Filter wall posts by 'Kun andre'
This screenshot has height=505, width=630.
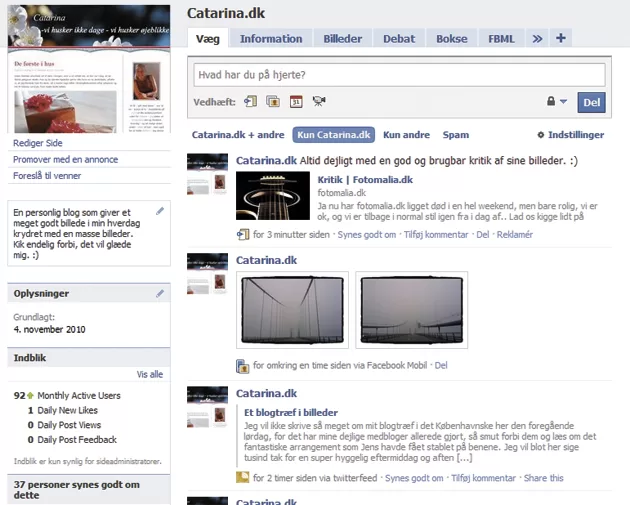(x=406, y=135)
